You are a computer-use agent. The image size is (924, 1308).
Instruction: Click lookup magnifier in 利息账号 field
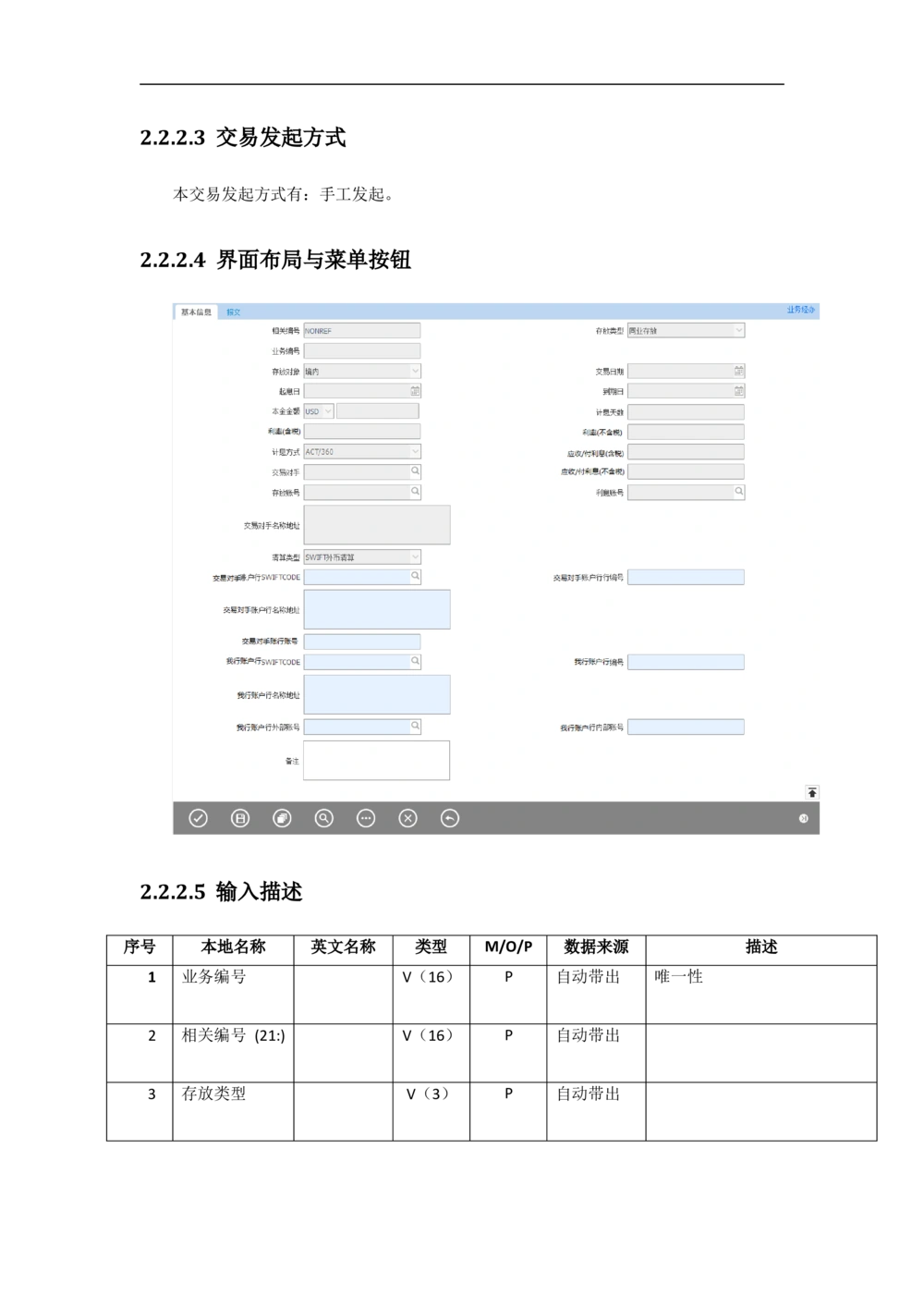point(738,492)
